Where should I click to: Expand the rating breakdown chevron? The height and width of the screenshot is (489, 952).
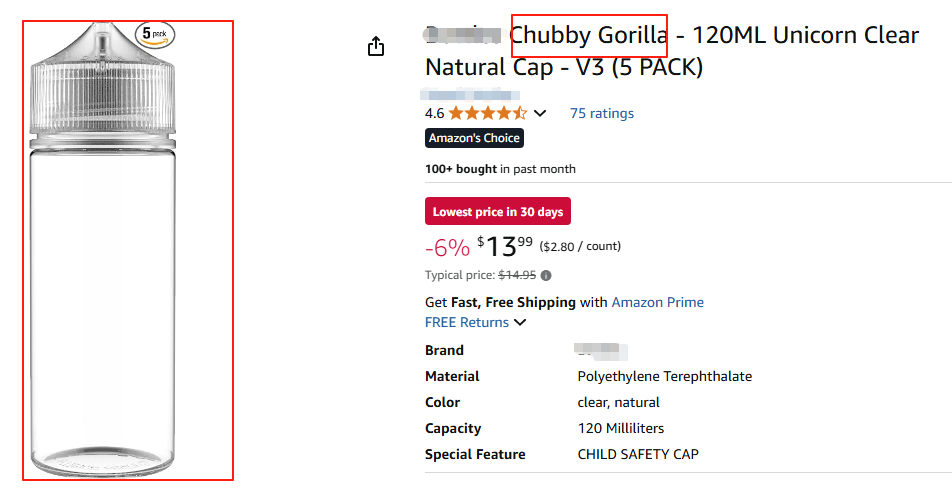coord(540,113)
